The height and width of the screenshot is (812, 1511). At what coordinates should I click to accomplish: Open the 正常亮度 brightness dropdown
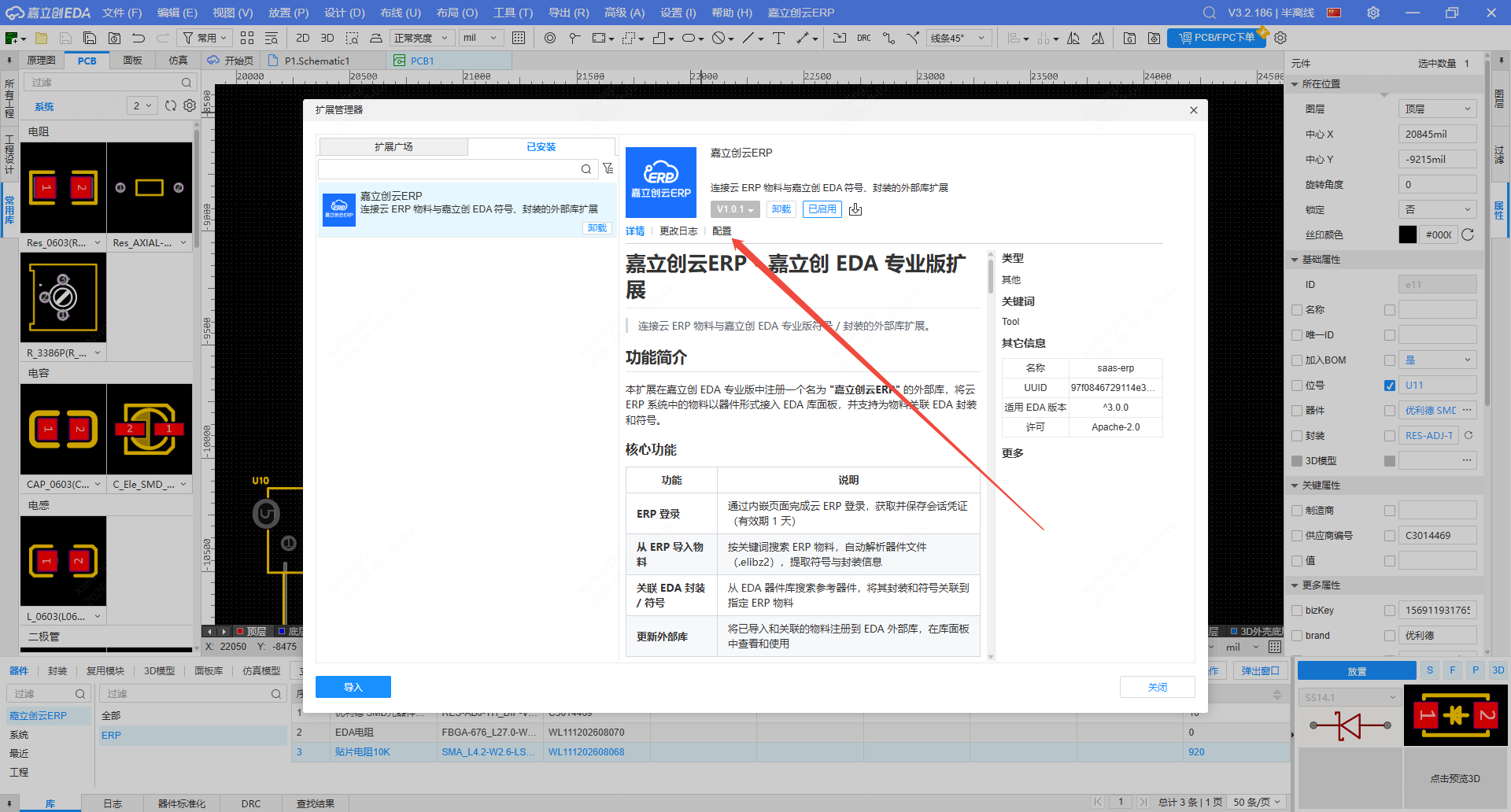point(422,38)
